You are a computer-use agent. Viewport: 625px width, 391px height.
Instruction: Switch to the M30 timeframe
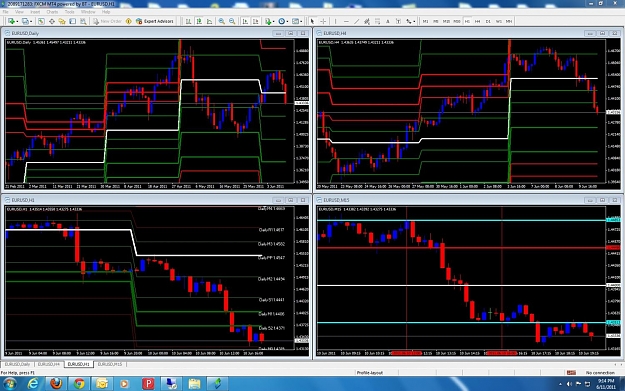[457, 21]
